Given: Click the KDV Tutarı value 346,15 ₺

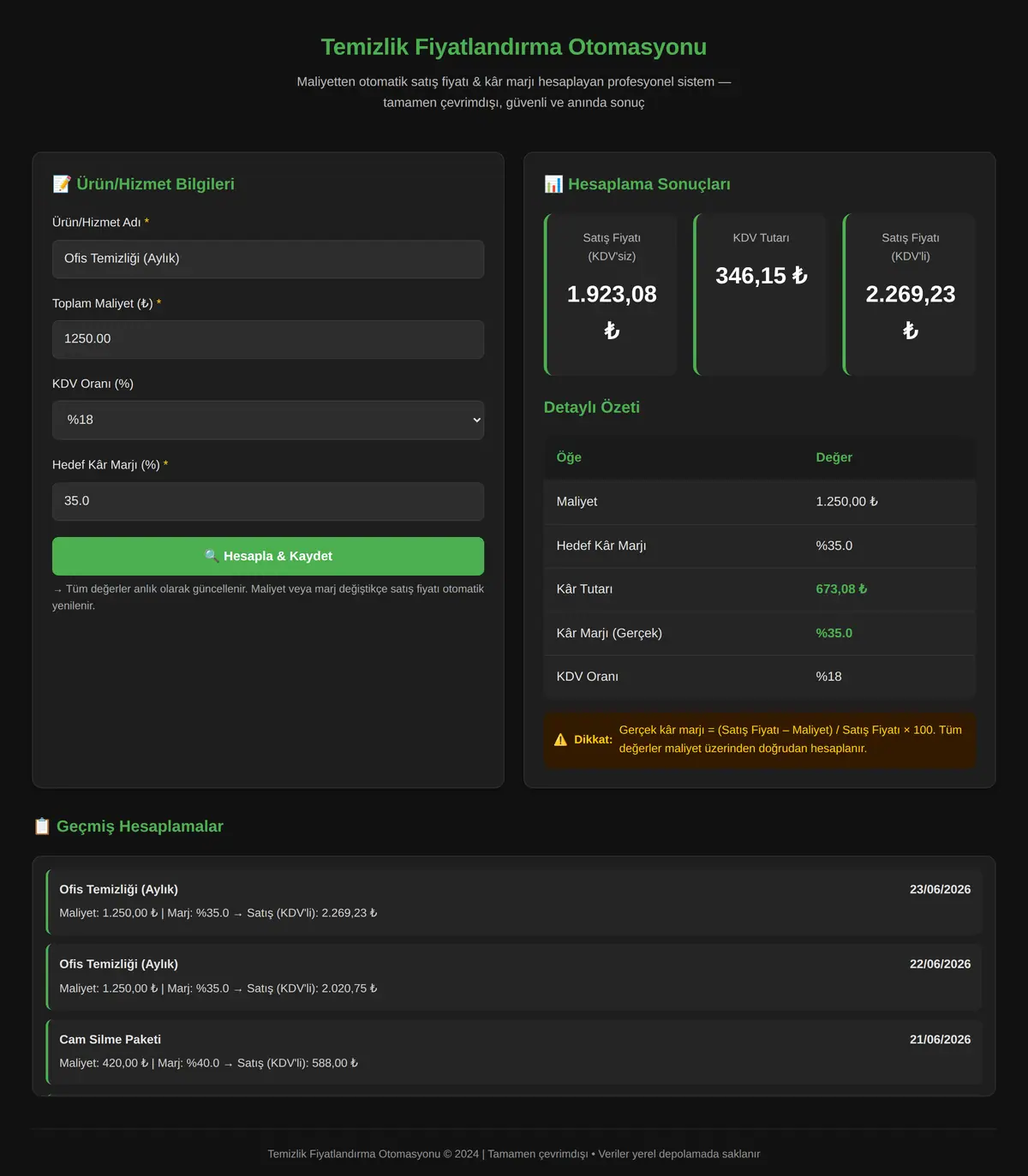Looking at the screenshot, I should (x=762, y=276).
